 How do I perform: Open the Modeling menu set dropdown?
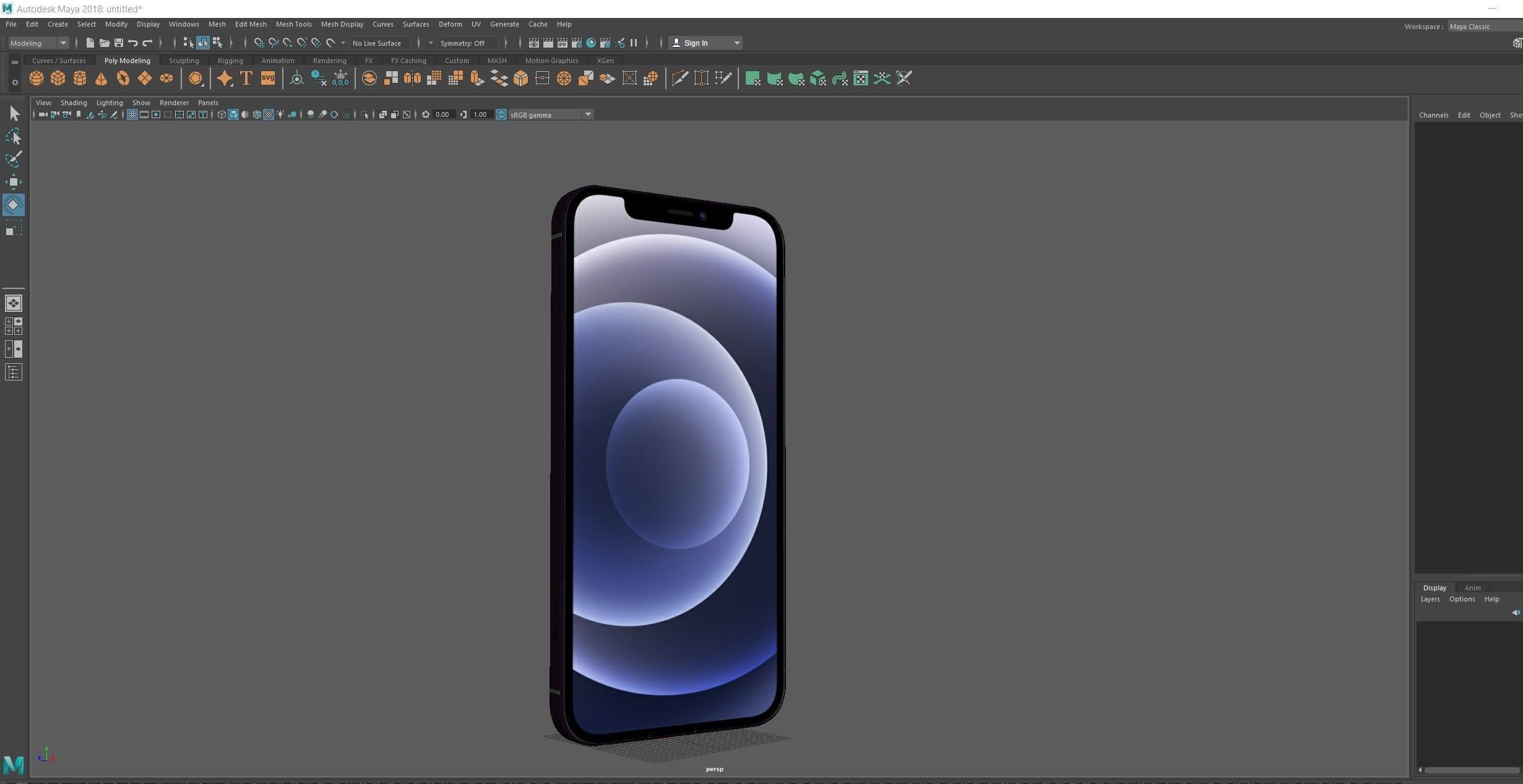(38, 43)
